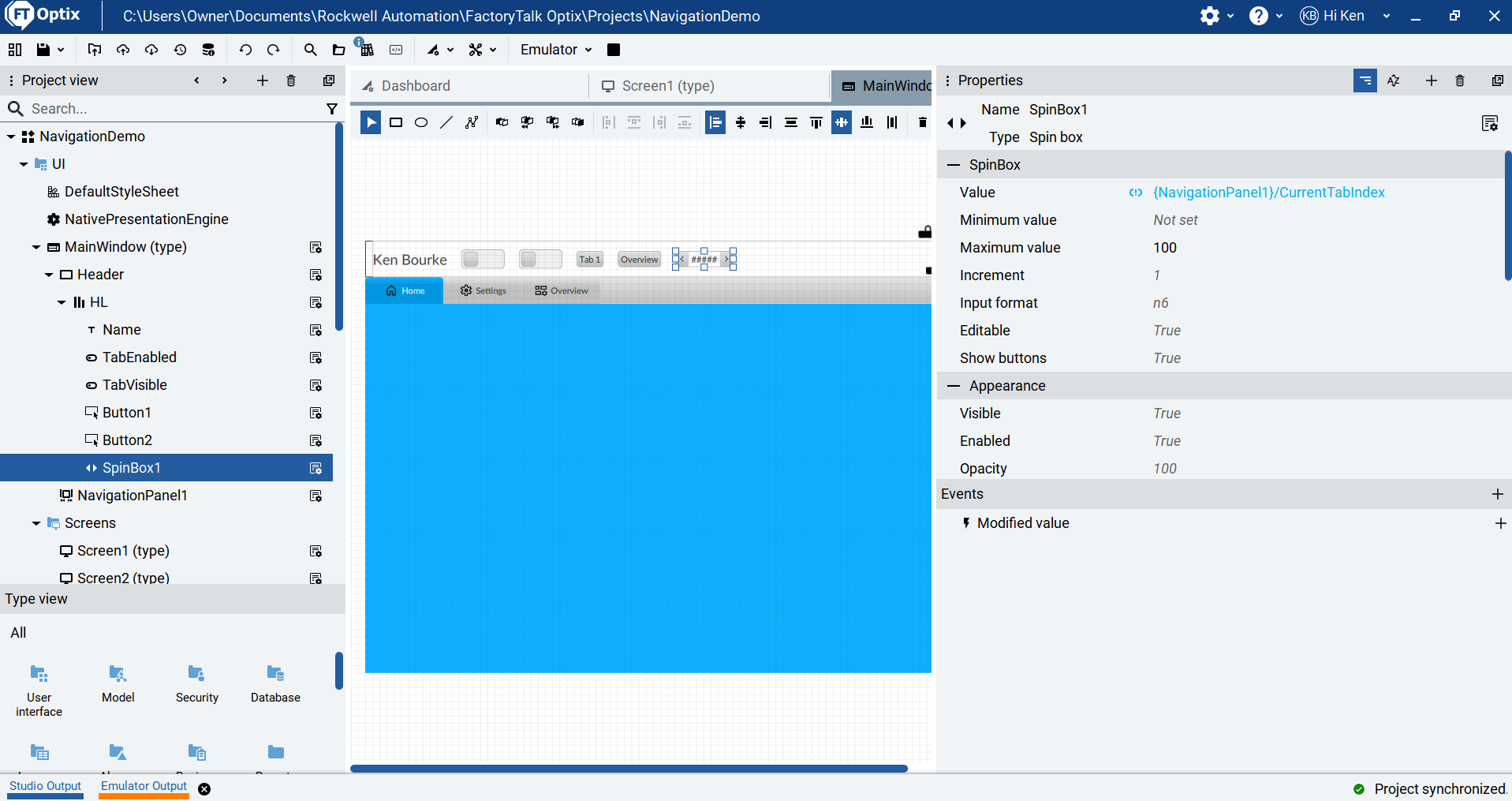Click the align bottom icon
This screenshot has width=1512, height=801.
pos(867,122)
